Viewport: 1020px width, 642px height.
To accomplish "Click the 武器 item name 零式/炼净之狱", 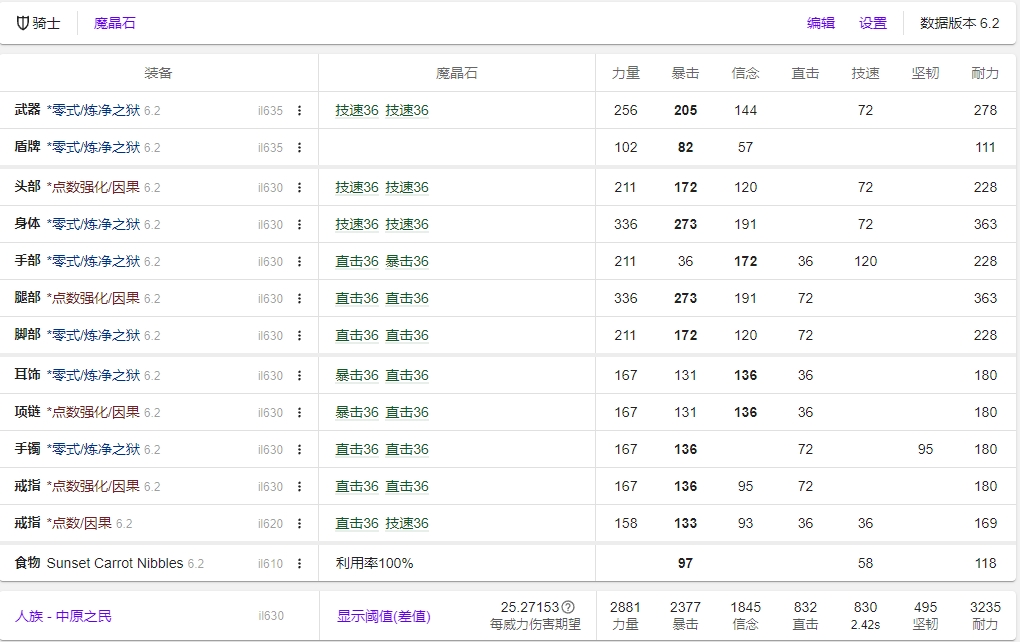I will (94, 110).
